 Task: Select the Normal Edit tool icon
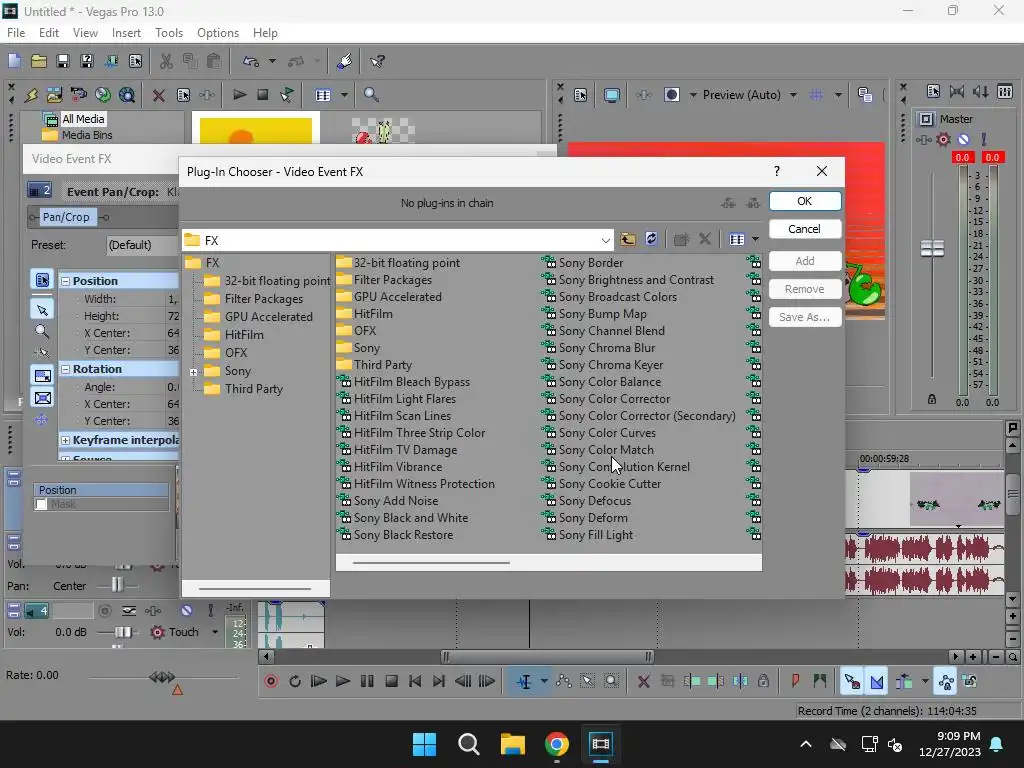[x=524, y=681]
